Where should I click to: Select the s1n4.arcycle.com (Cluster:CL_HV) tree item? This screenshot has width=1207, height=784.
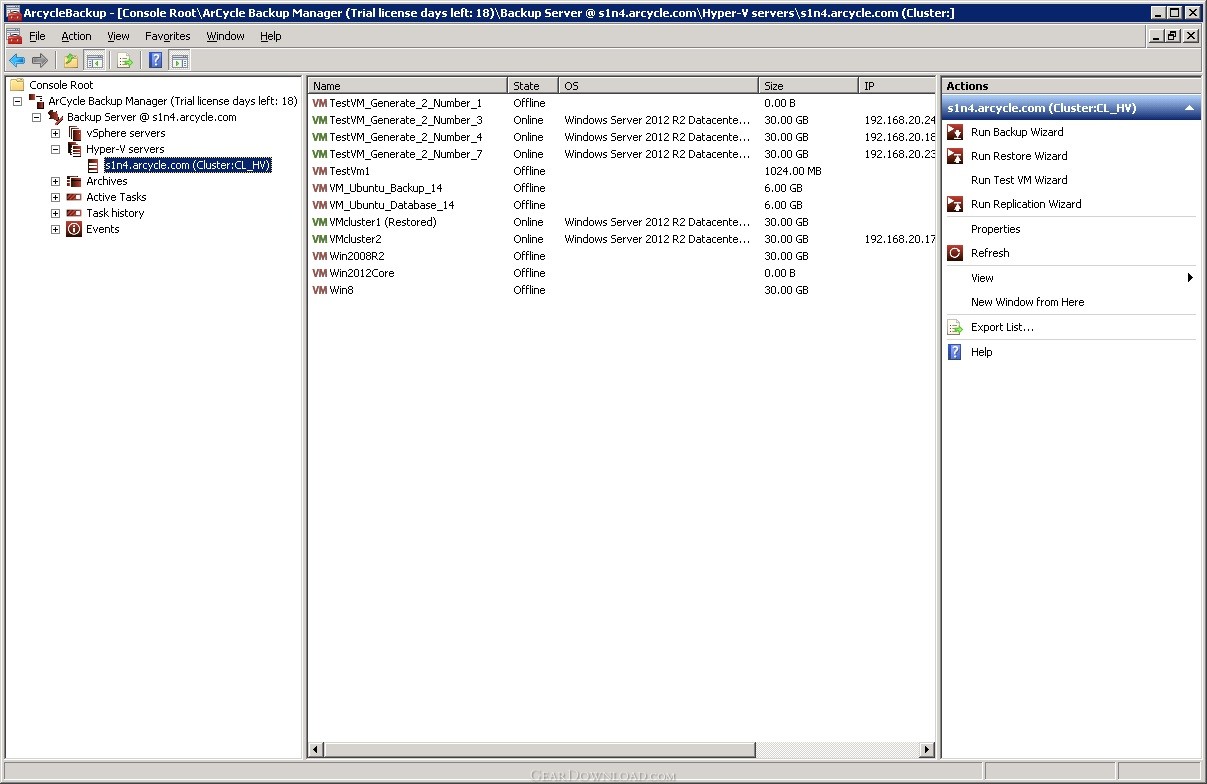[187, 165]
